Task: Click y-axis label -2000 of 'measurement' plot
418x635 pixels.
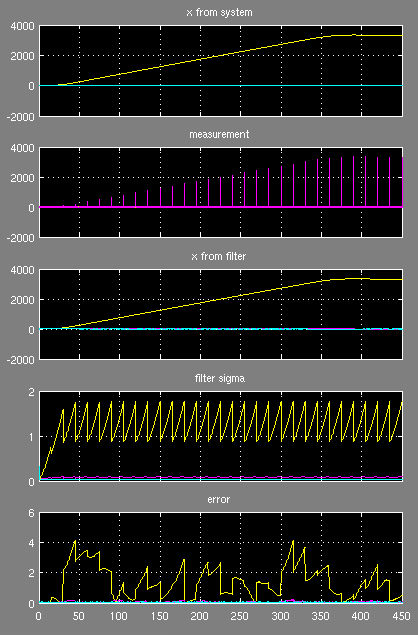Action: click(x=20, y=238)
